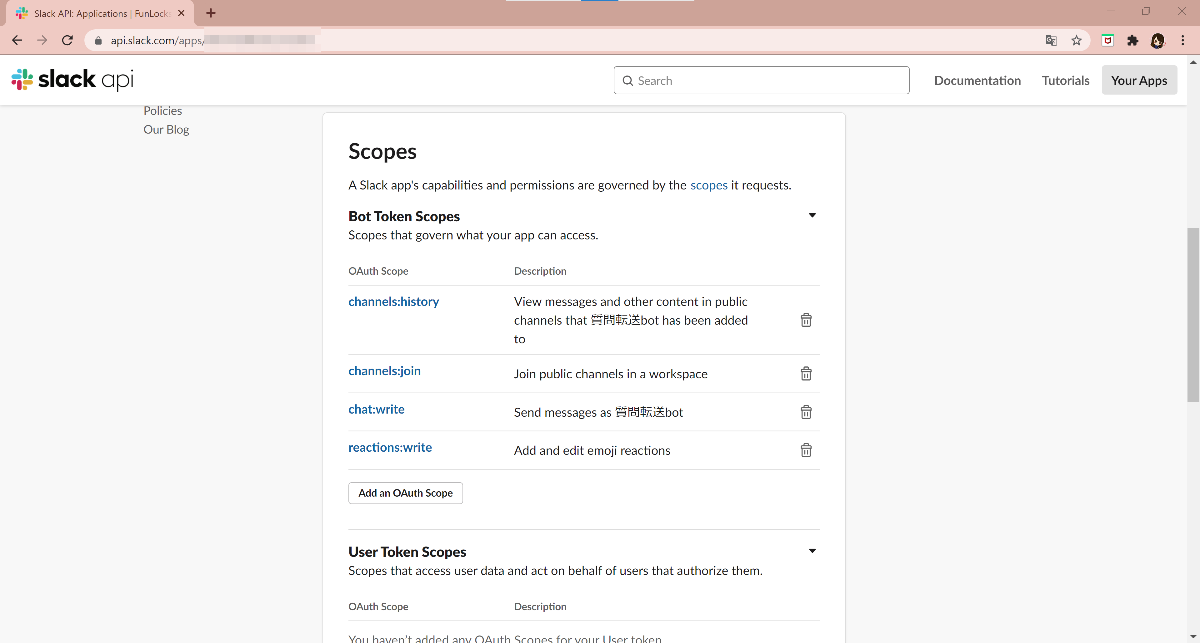
Task: Click the Add an OAuth Scope button
Action: pyautogui.click(x=405, y=493)
